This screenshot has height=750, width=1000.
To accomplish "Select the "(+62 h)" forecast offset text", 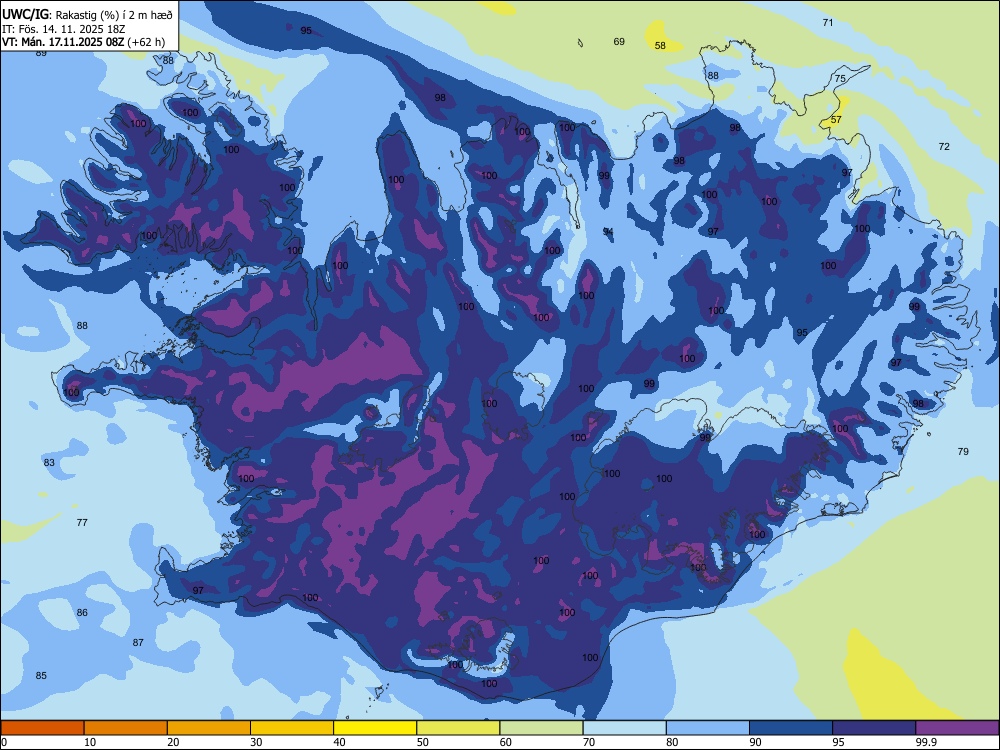I will 146,42.
